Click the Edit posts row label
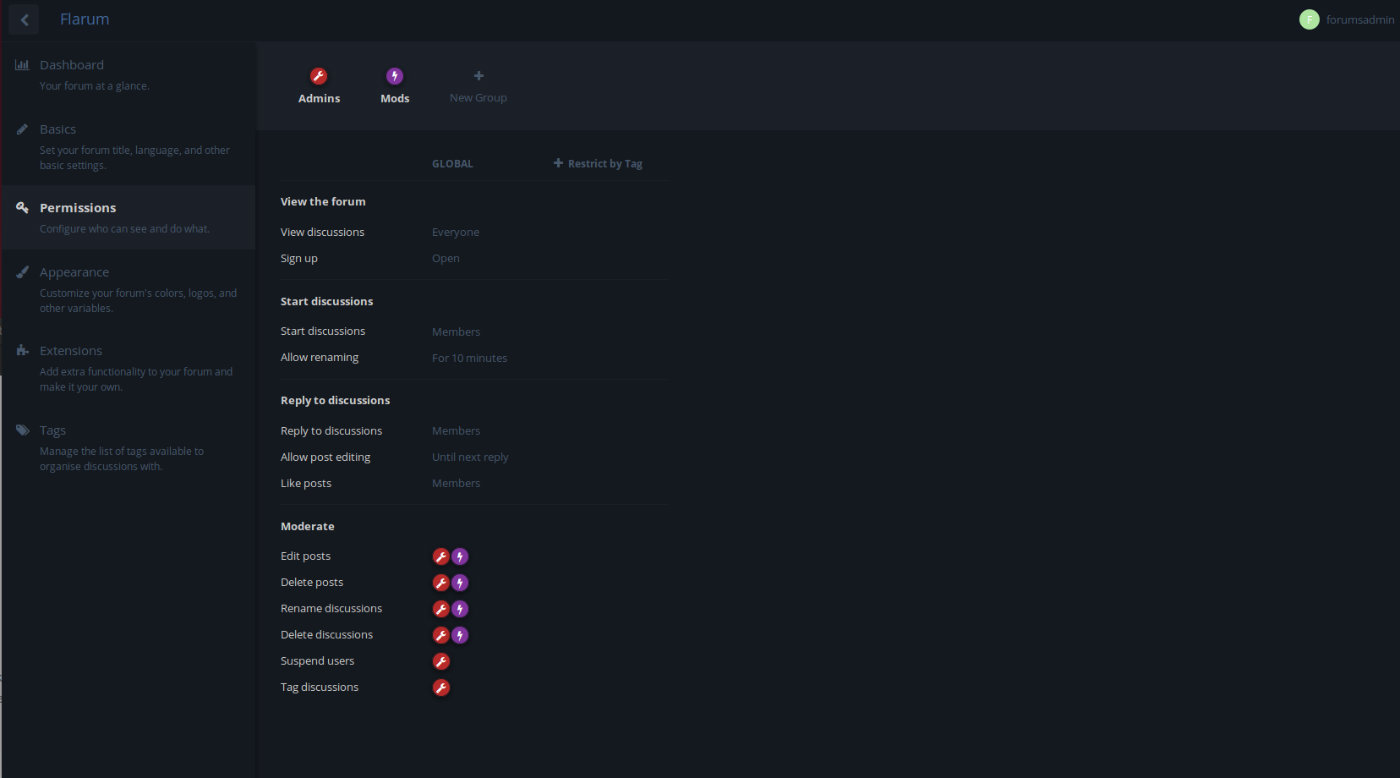This screenshot has width=1400, height=778. 305,556
